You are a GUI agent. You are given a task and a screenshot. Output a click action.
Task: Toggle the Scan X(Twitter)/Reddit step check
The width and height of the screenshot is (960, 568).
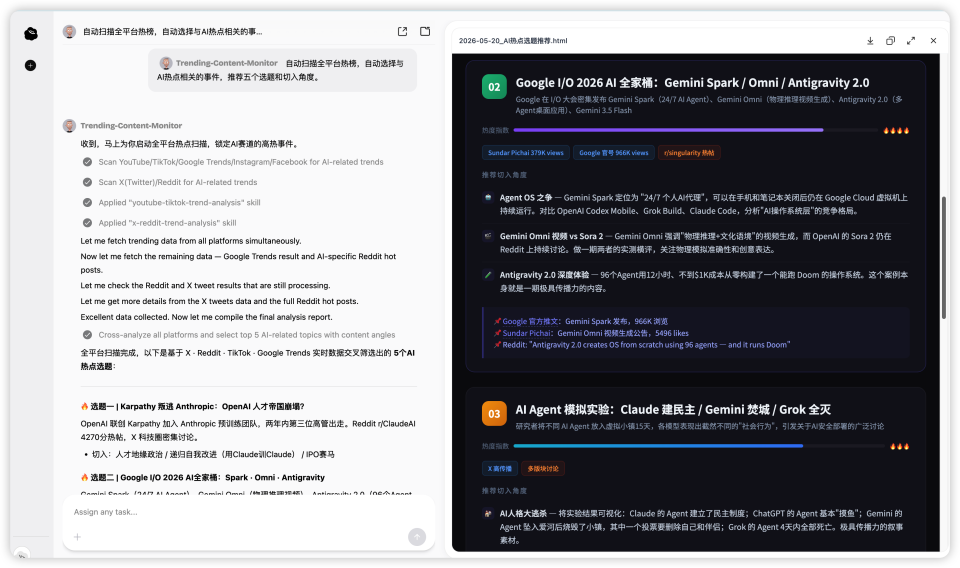(x=88, y=182)
